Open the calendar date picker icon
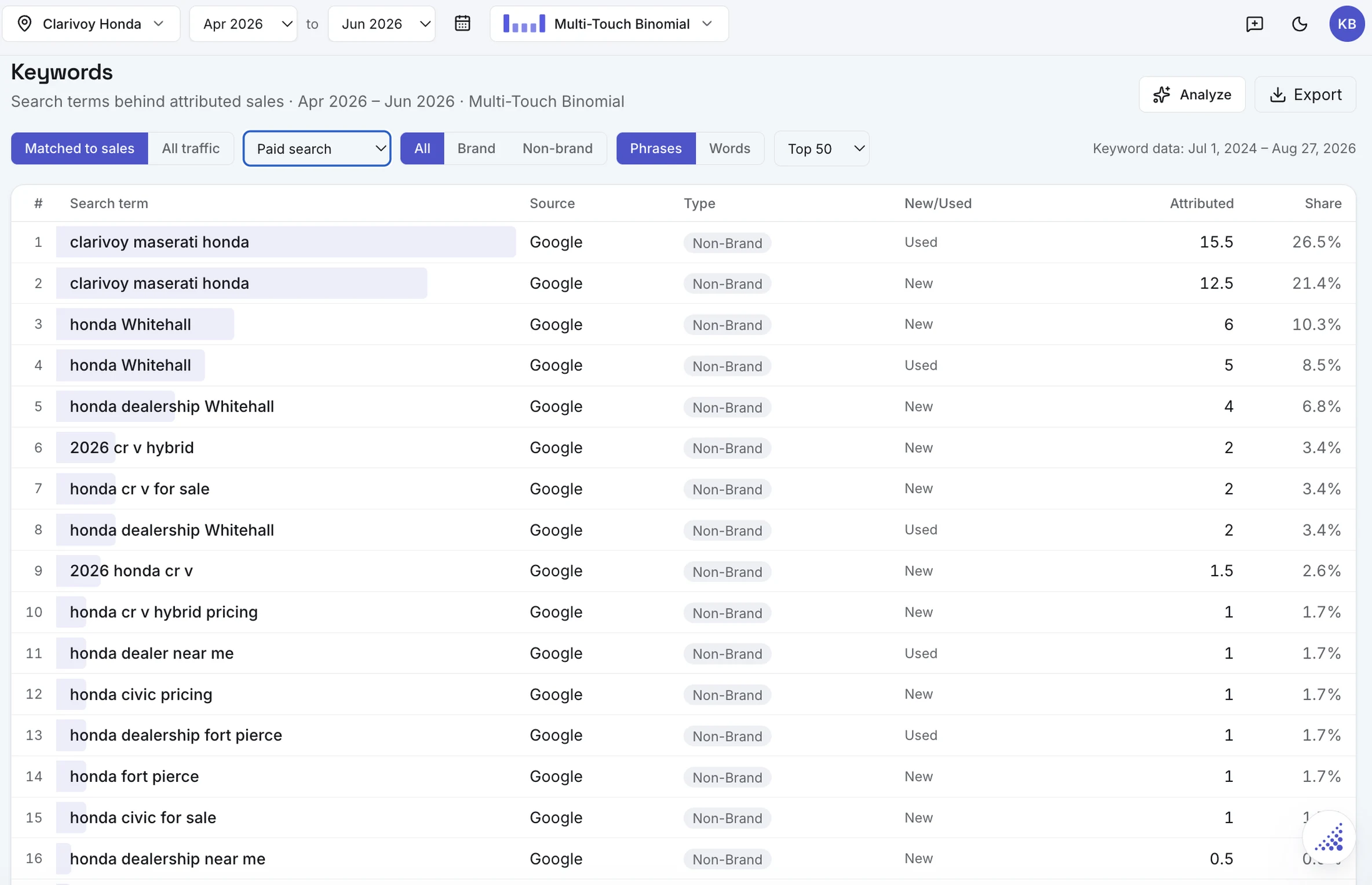Image resolution: width=1372 pixels, height=885 pixels. [462, 24]
